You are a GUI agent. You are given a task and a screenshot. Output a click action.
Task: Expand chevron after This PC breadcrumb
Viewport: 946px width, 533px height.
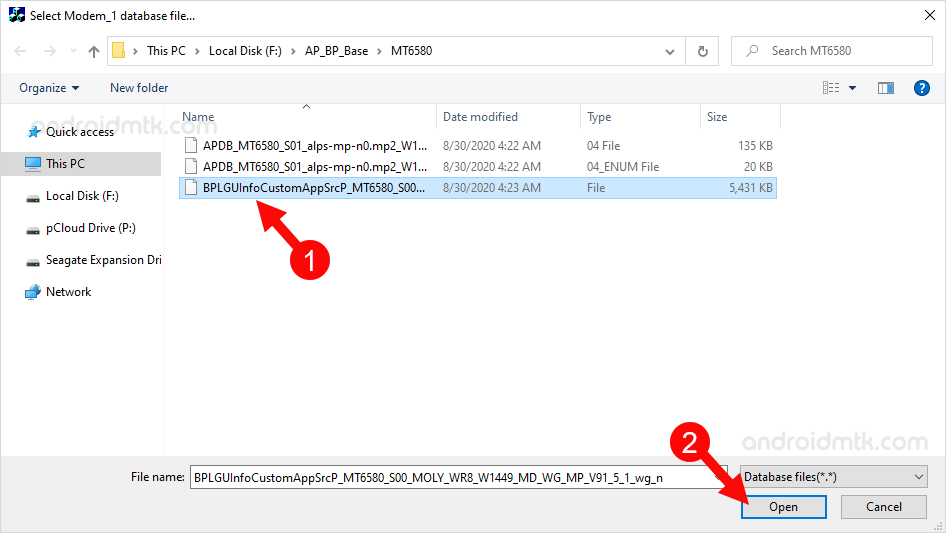(x=197, y=51)
